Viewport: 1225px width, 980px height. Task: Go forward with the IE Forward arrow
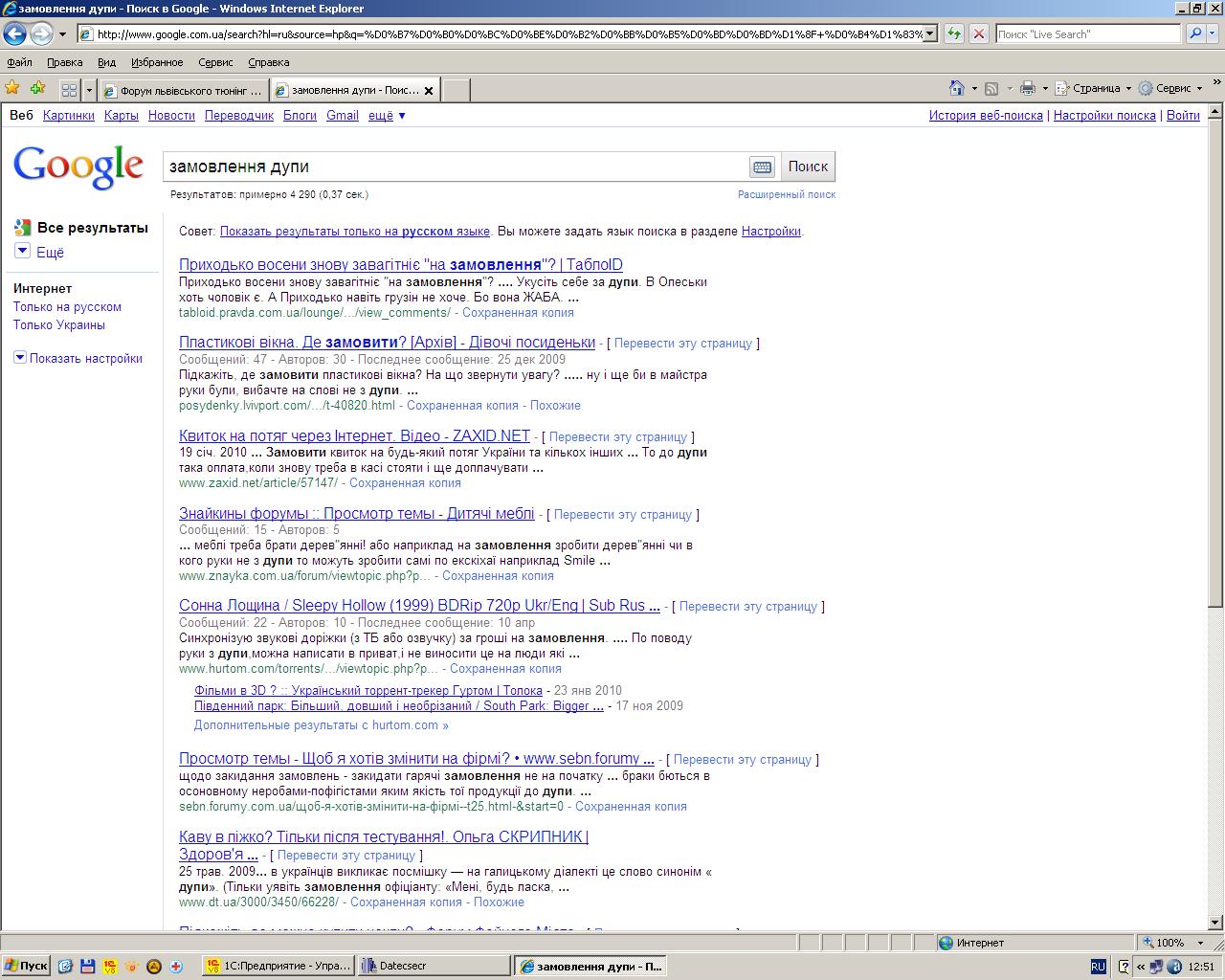(41, 33)
